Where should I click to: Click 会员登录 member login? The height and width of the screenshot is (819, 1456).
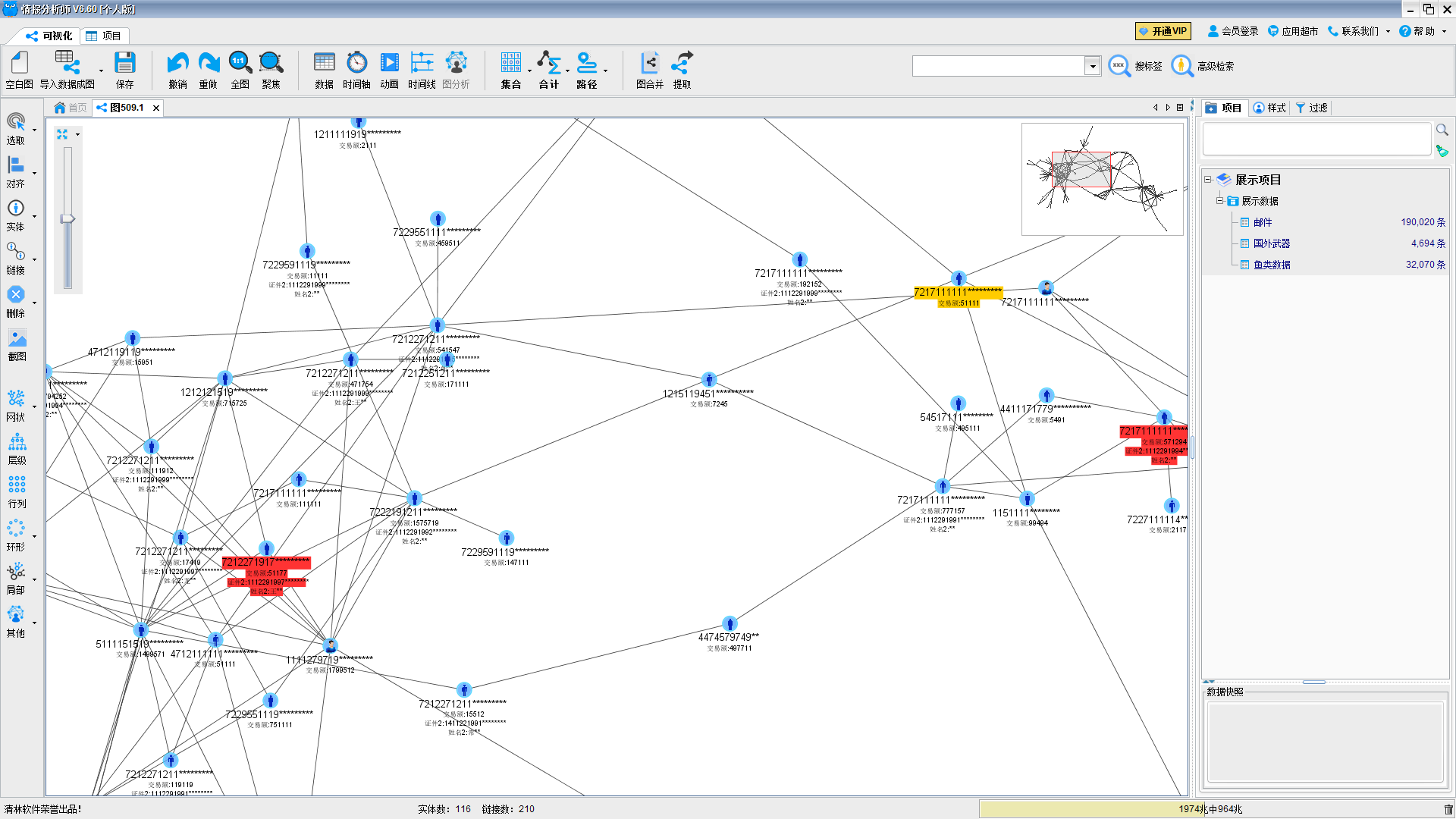[x=1233, y=31]
